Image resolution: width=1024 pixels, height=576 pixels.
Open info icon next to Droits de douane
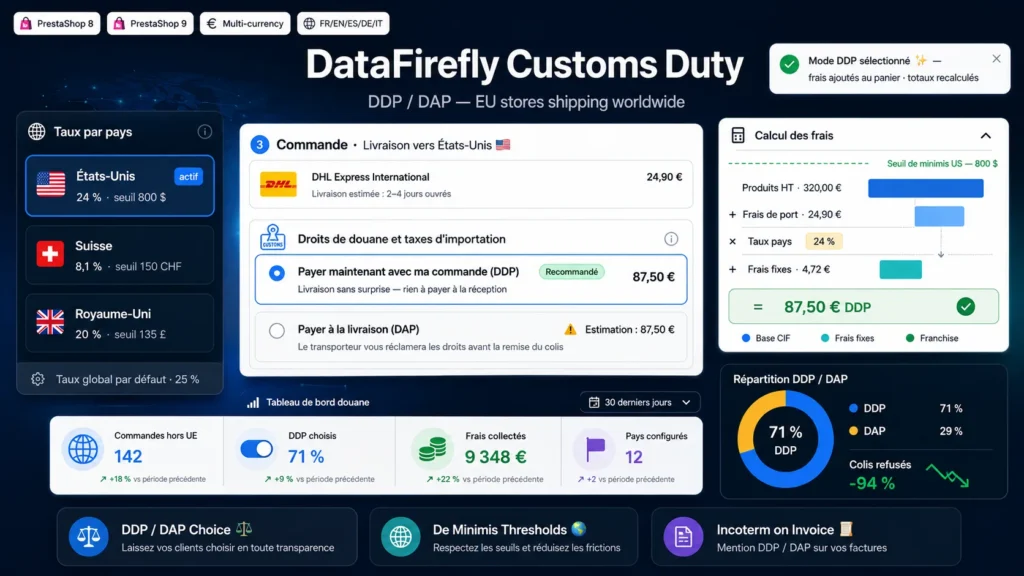click(671, 238)
